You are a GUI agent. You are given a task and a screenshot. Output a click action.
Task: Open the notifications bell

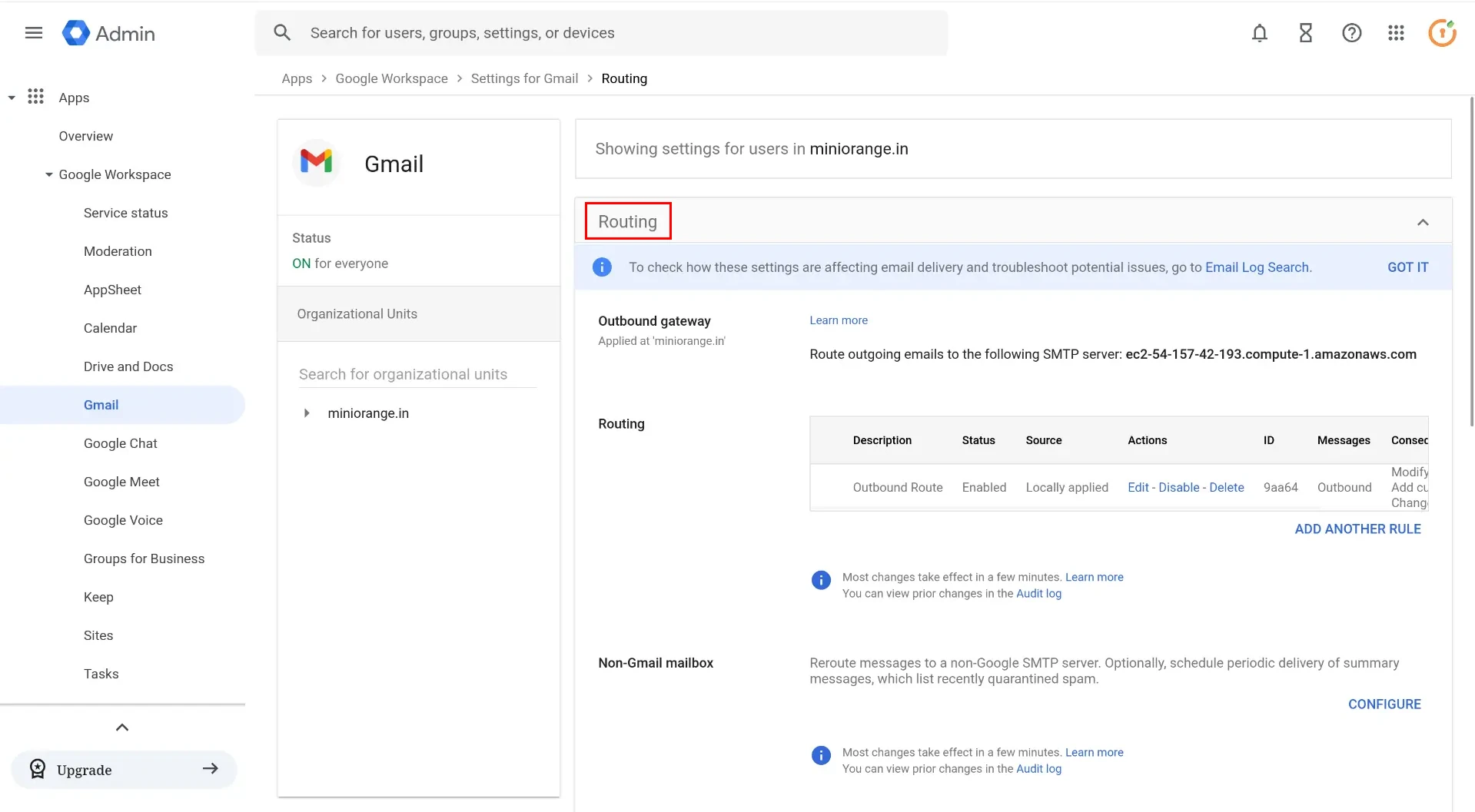(1260, 33)
